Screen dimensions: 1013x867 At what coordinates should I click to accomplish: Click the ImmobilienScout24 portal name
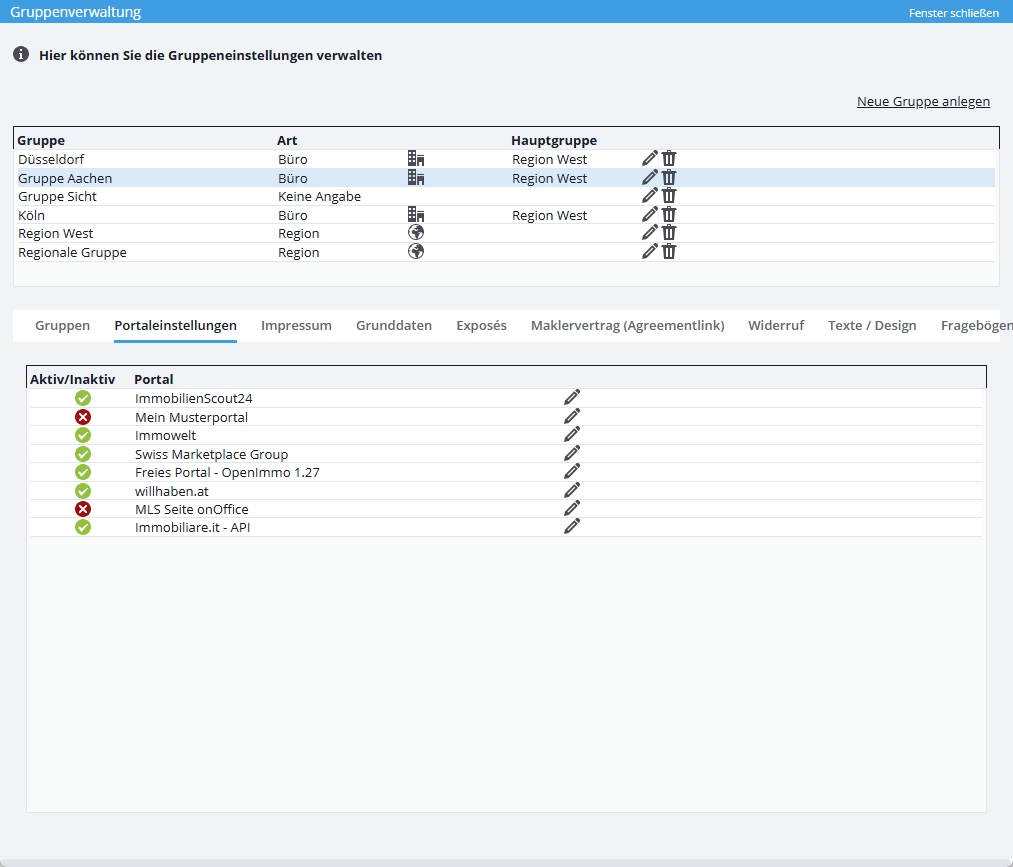click(194, 399)
